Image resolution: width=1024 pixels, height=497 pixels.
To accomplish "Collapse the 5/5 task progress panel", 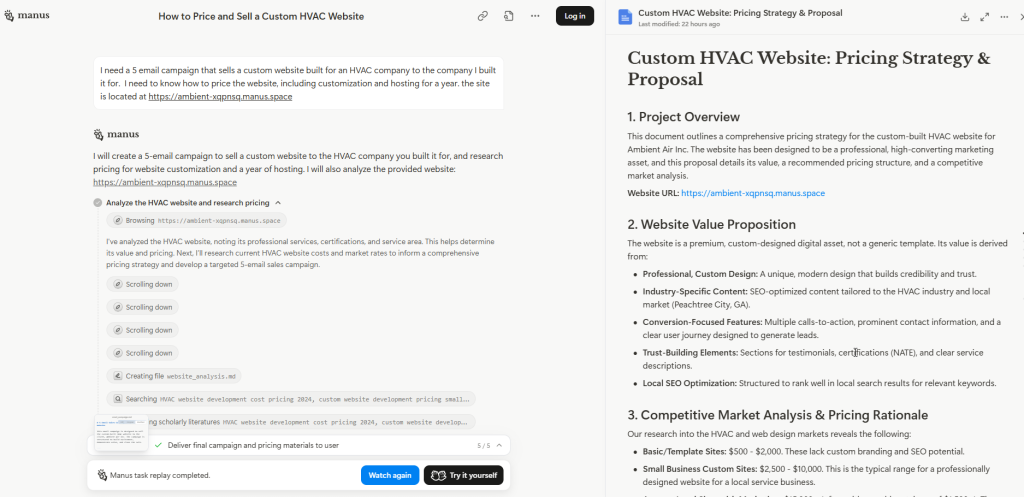I will [498, 445].
